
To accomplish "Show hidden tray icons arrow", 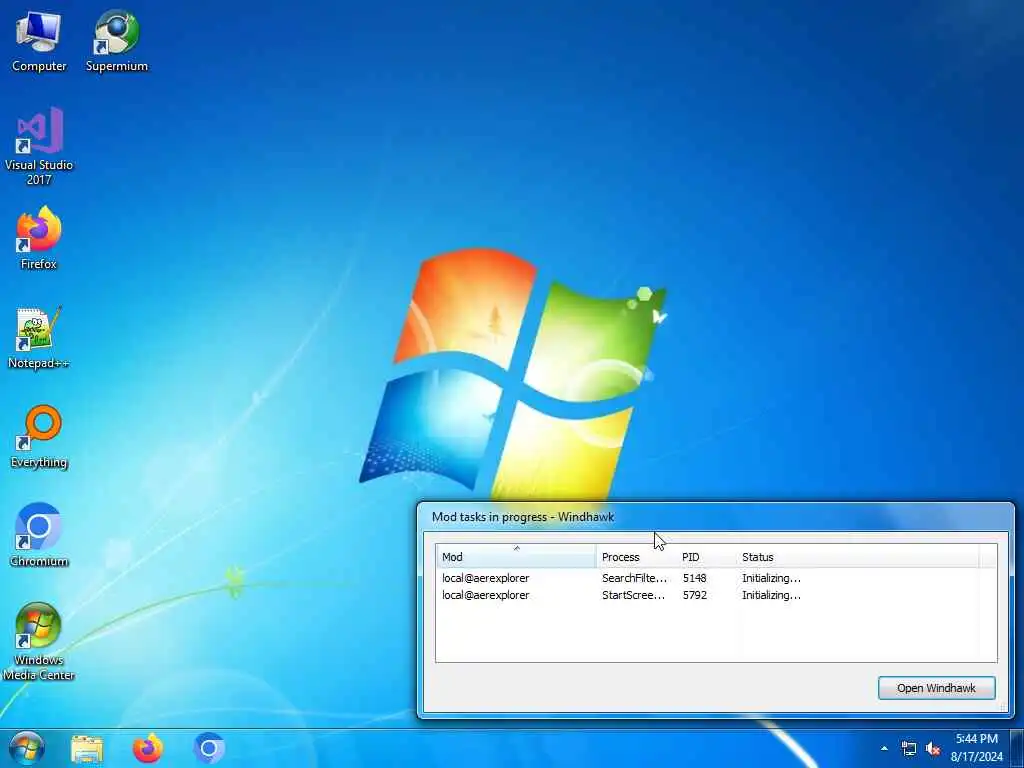I will coord(884,748).
